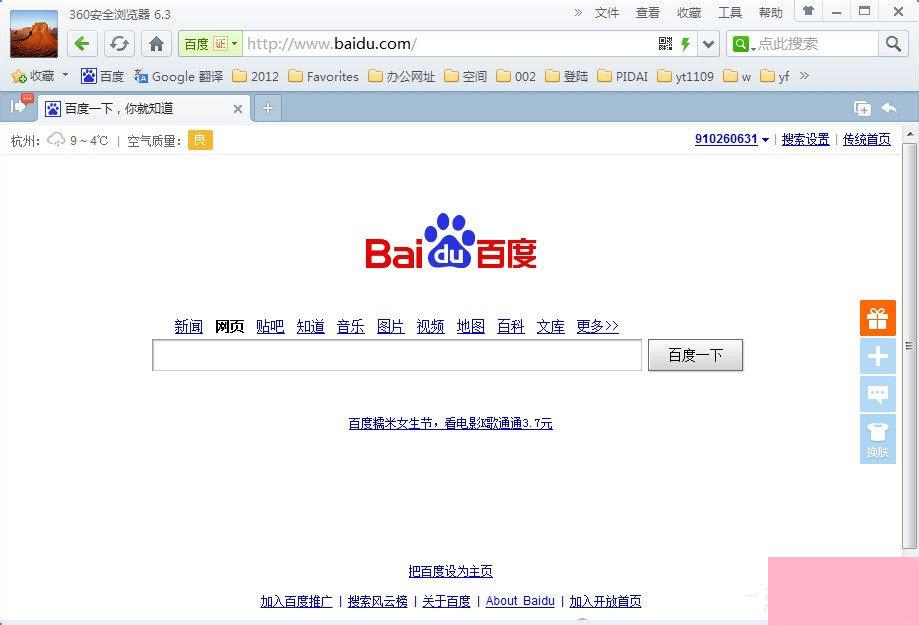Click the Hangzhou weather cloud icon
Image resolution: width=919 pixels, height=625 pixels.
coord(56,140)
